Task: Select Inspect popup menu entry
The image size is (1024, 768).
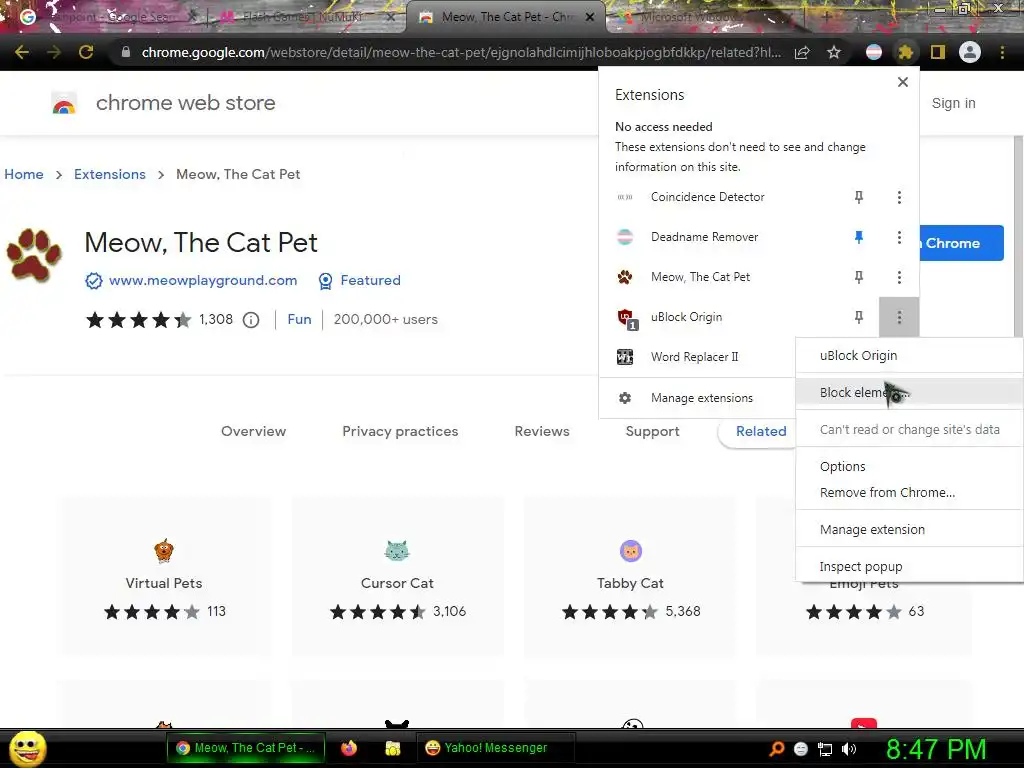Action: [x=910, y=567]
